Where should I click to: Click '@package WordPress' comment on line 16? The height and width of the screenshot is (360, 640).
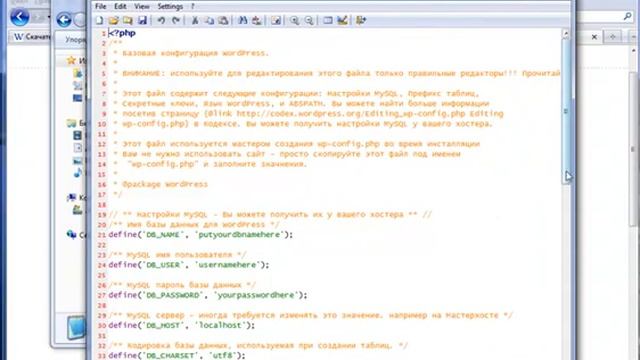pyautogui.click(x=165, y=184)
